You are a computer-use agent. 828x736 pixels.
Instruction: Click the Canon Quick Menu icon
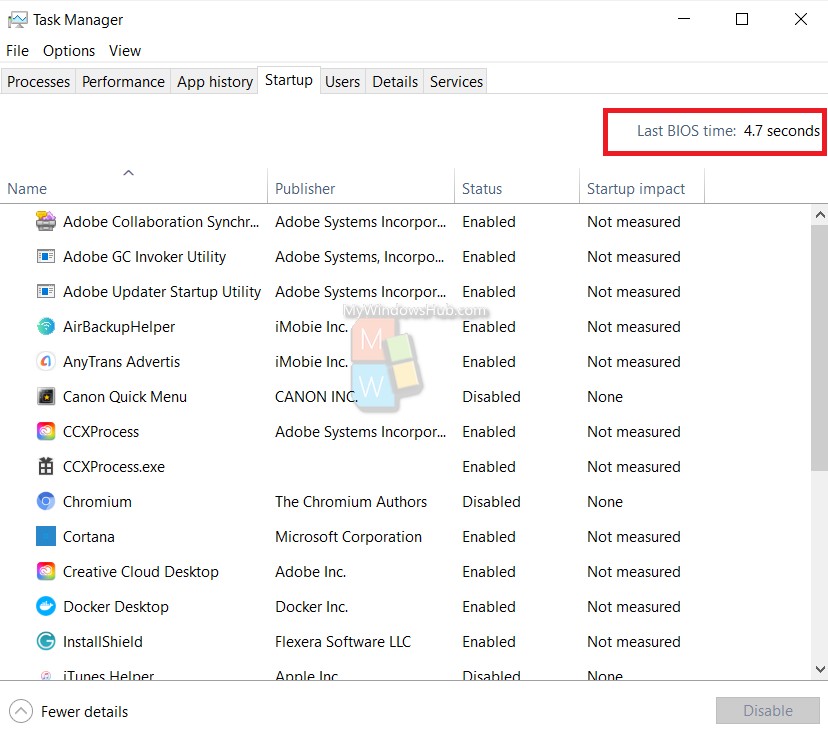coord(46,397)
